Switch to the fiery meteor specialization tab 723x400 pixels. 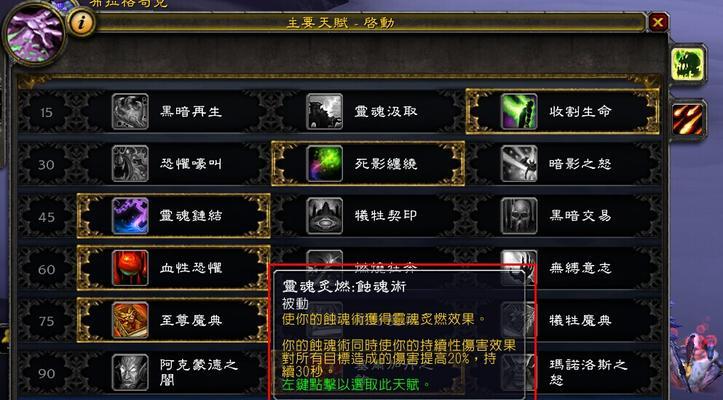[688, 120]
